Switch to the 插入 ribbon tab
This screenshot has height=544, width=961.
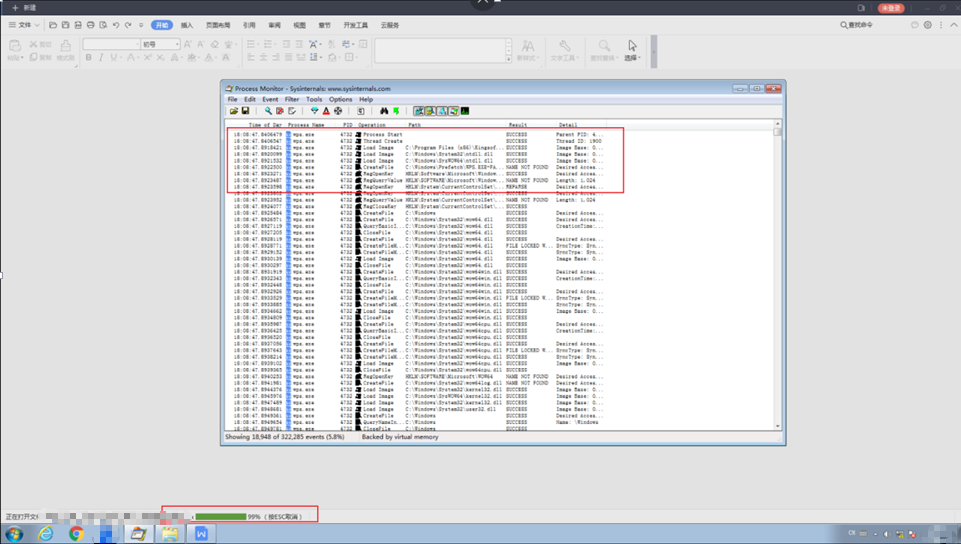tap(187, 25)
